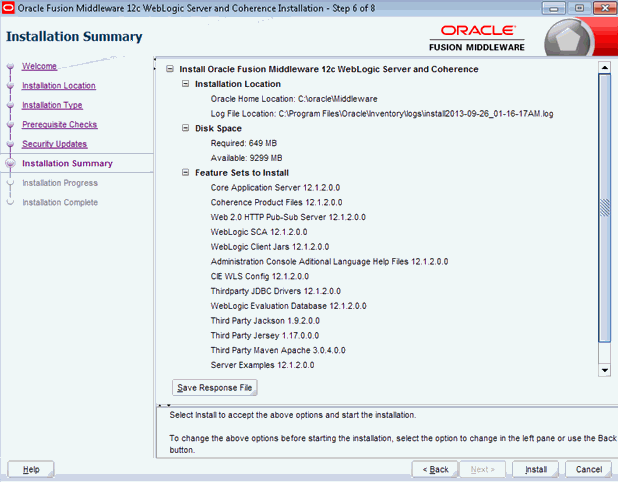The image size is (618, 482).
Task: Collapse the Feature Sets to Install section
Action: [185, 173]
